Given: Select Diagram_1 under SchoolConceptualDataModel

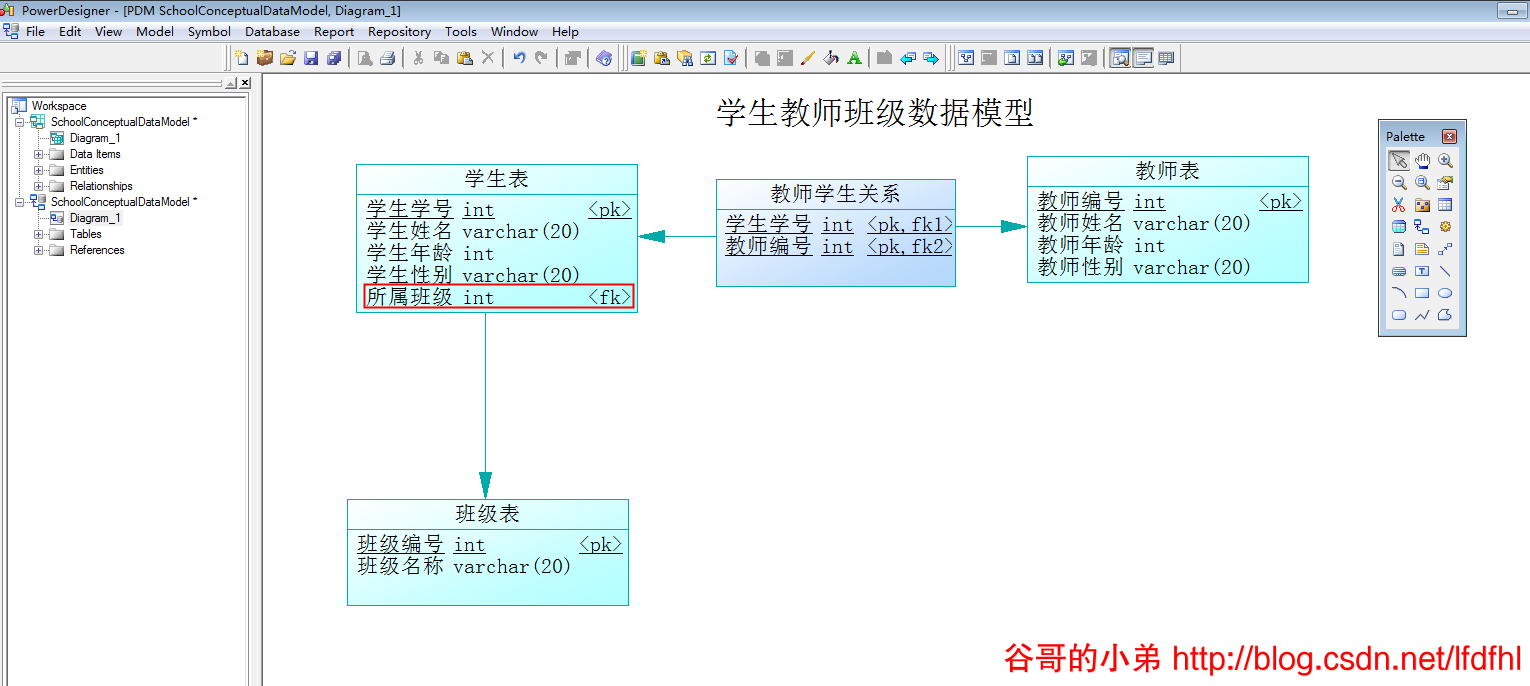Looking at the screenshot, I should pos(96,137).
